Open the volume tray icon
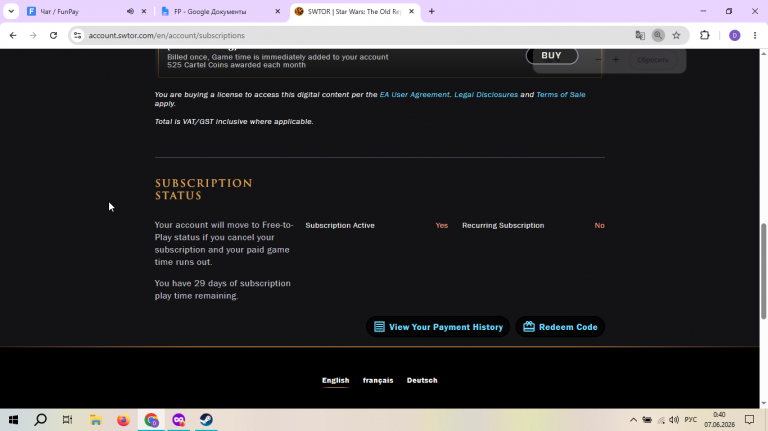This screenshot has width=768, height=431. tap(674, 420)
